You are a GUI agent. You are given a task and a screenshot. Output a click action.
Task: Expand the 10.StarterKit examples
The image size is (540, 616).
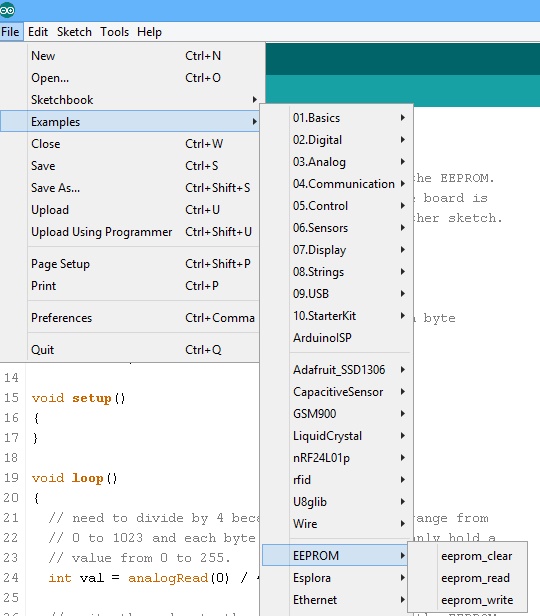(x=337, y=316)
